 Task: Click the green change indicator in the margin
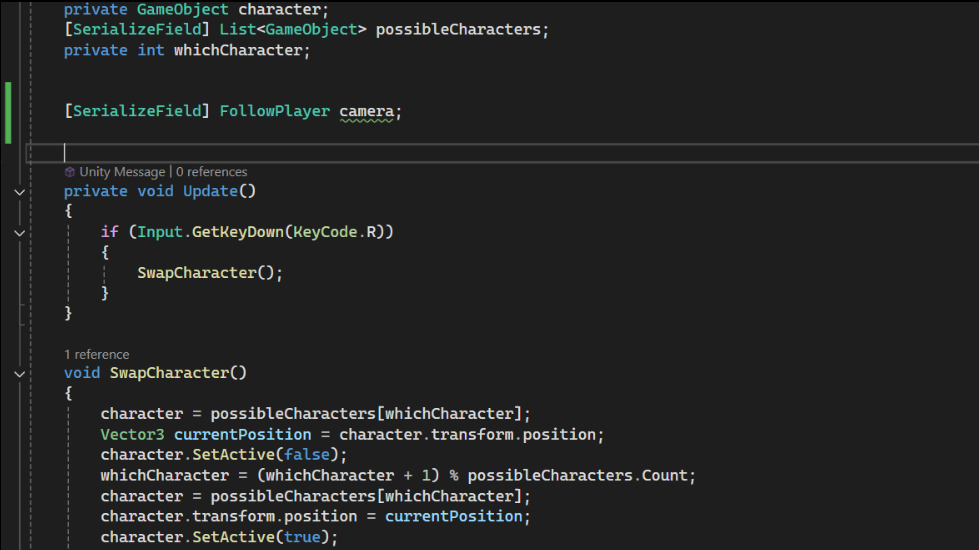(8, 113)
